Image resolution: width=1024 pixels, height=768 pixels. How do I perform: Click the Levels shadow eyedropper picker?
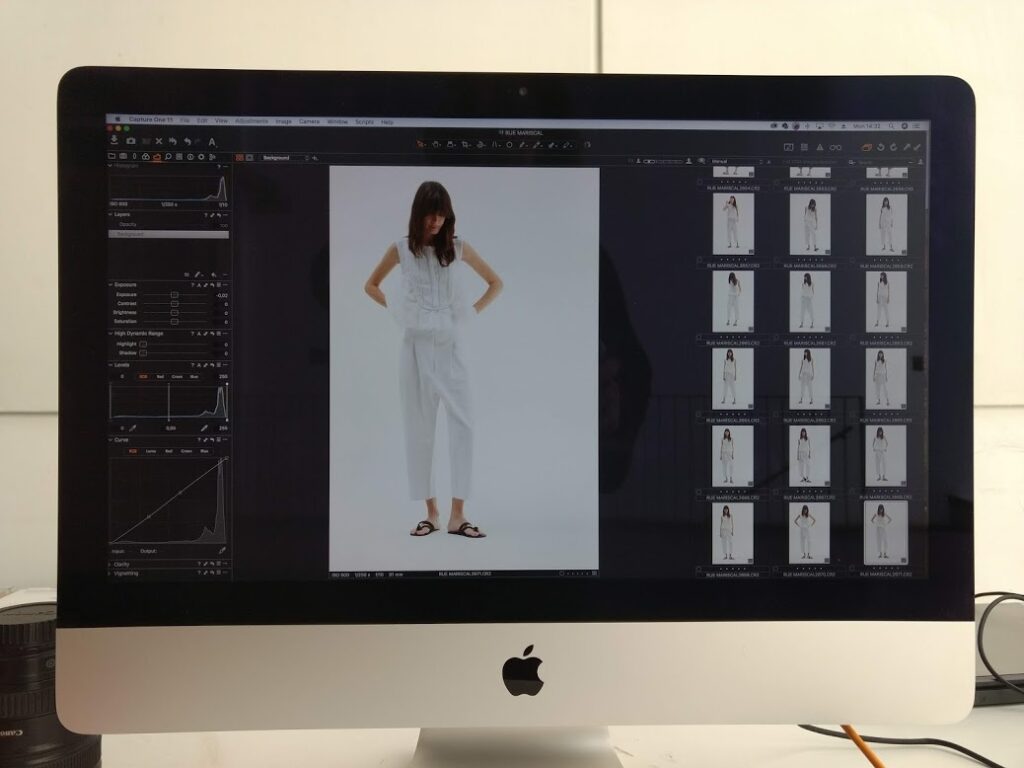click(x=132, y=428)
